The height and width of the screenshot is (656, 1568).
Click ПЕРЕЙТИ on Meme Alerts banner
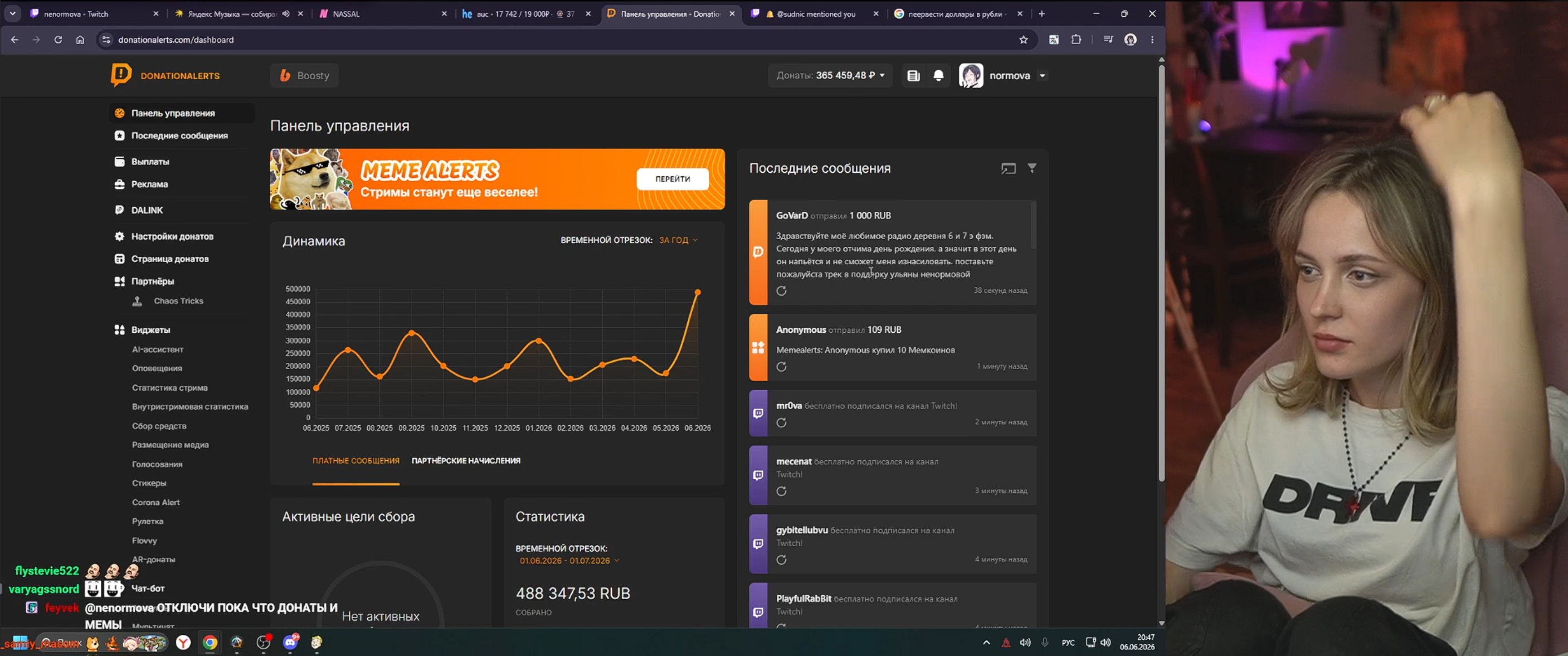673,179
